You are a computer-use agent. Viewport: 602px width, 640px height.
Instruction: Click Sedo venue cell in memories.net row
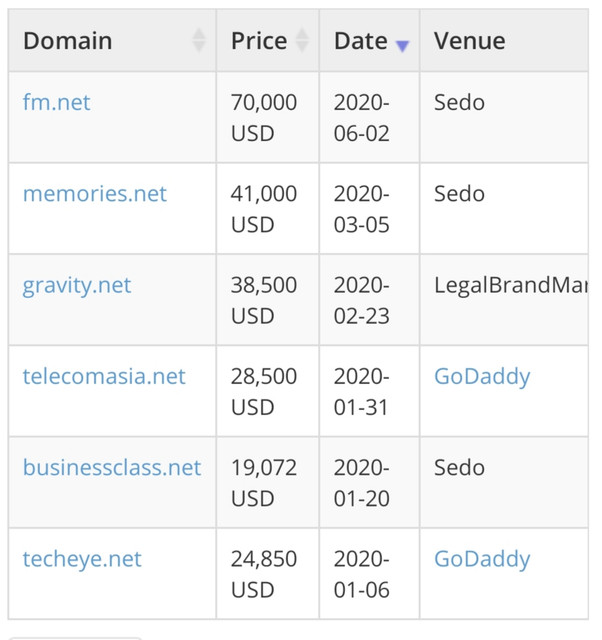pyautogui.click(x=504, y=209)
